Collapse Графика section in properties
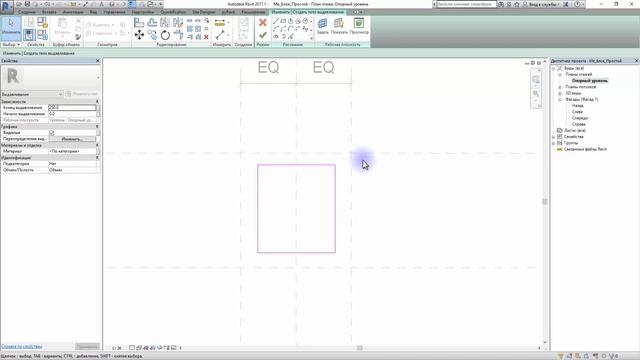 (x=97, y=127)
